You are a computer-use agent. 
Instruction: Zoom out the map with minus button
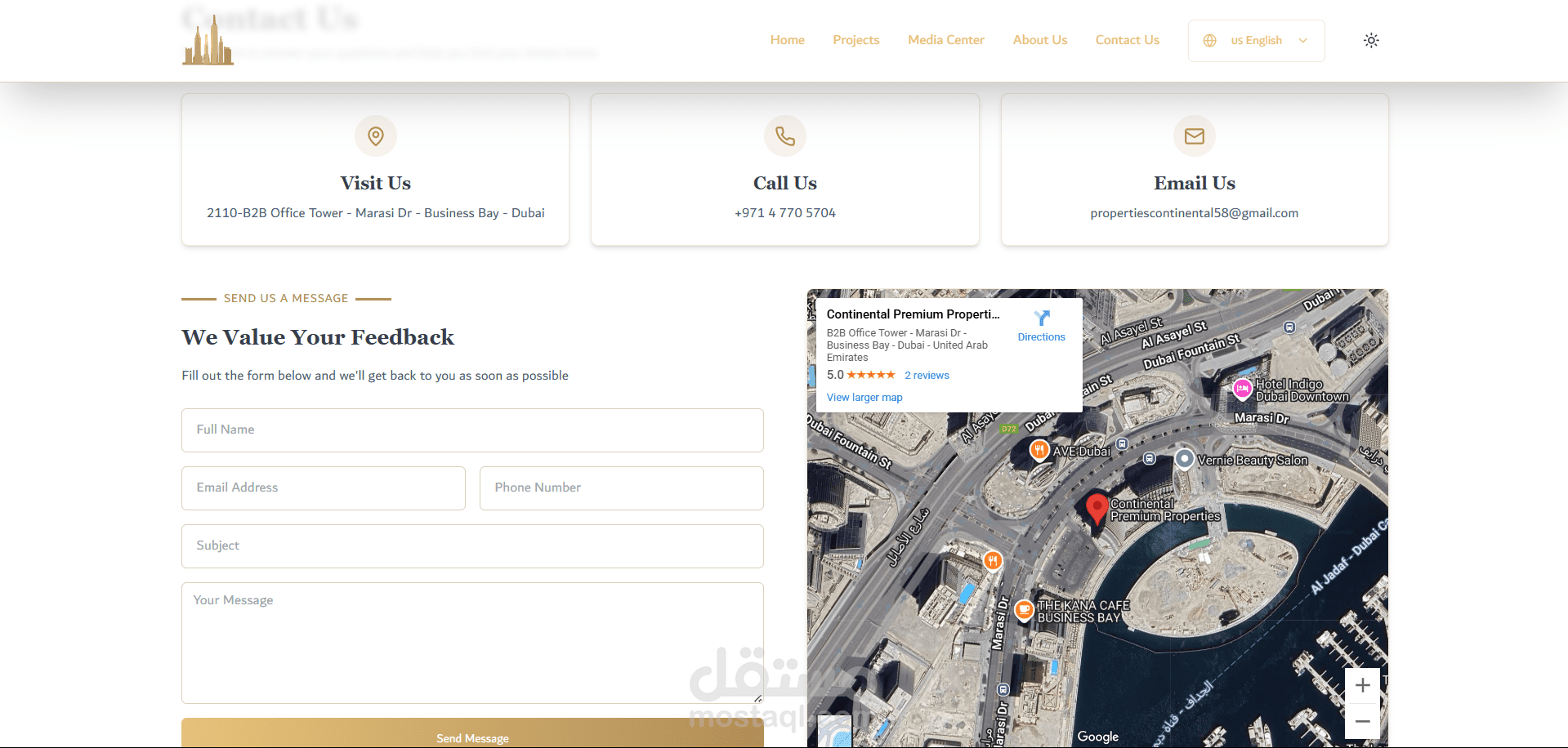point(1362,722)
